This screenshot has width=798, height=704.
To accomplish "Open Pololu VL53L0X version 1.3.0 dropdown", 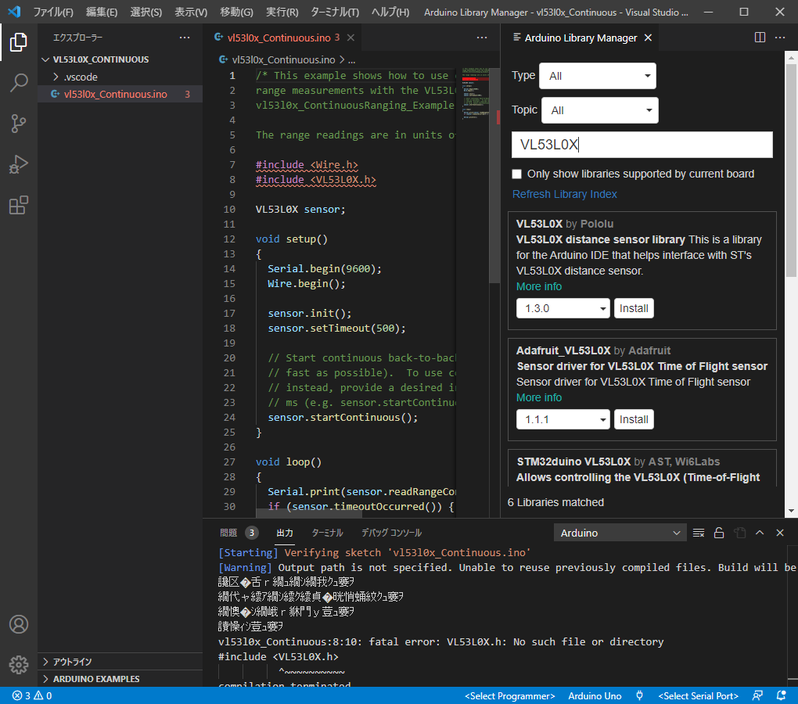I will click(562, 308).
